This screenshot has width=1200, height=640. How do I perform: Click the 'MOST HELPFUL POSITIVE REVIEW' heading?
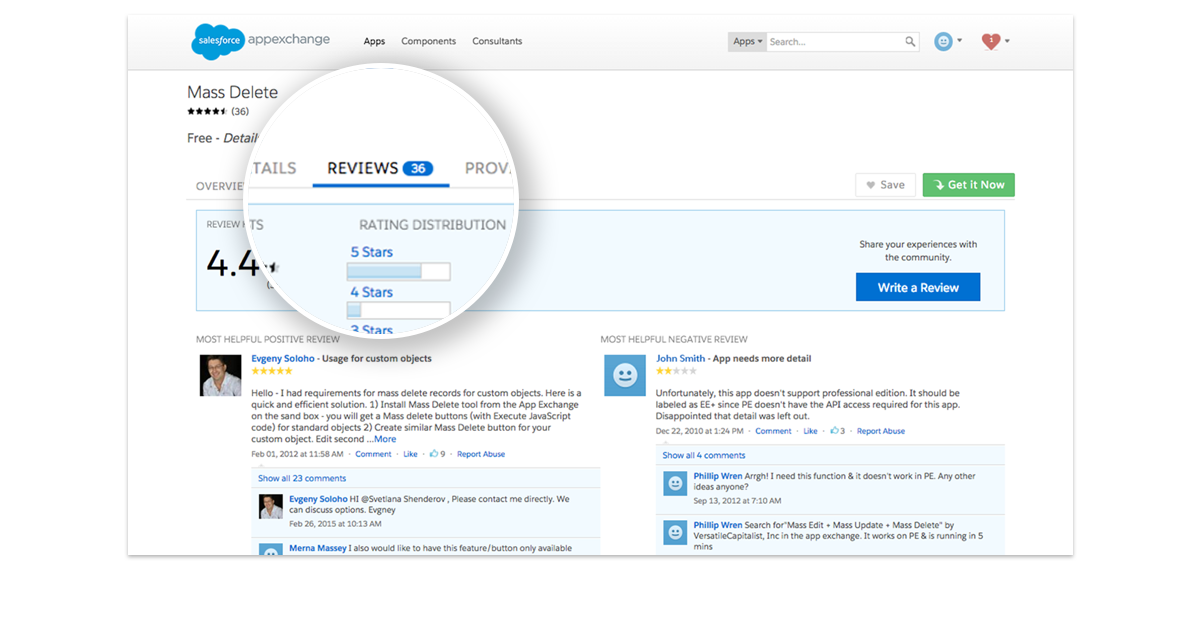[x=267, y=339]
